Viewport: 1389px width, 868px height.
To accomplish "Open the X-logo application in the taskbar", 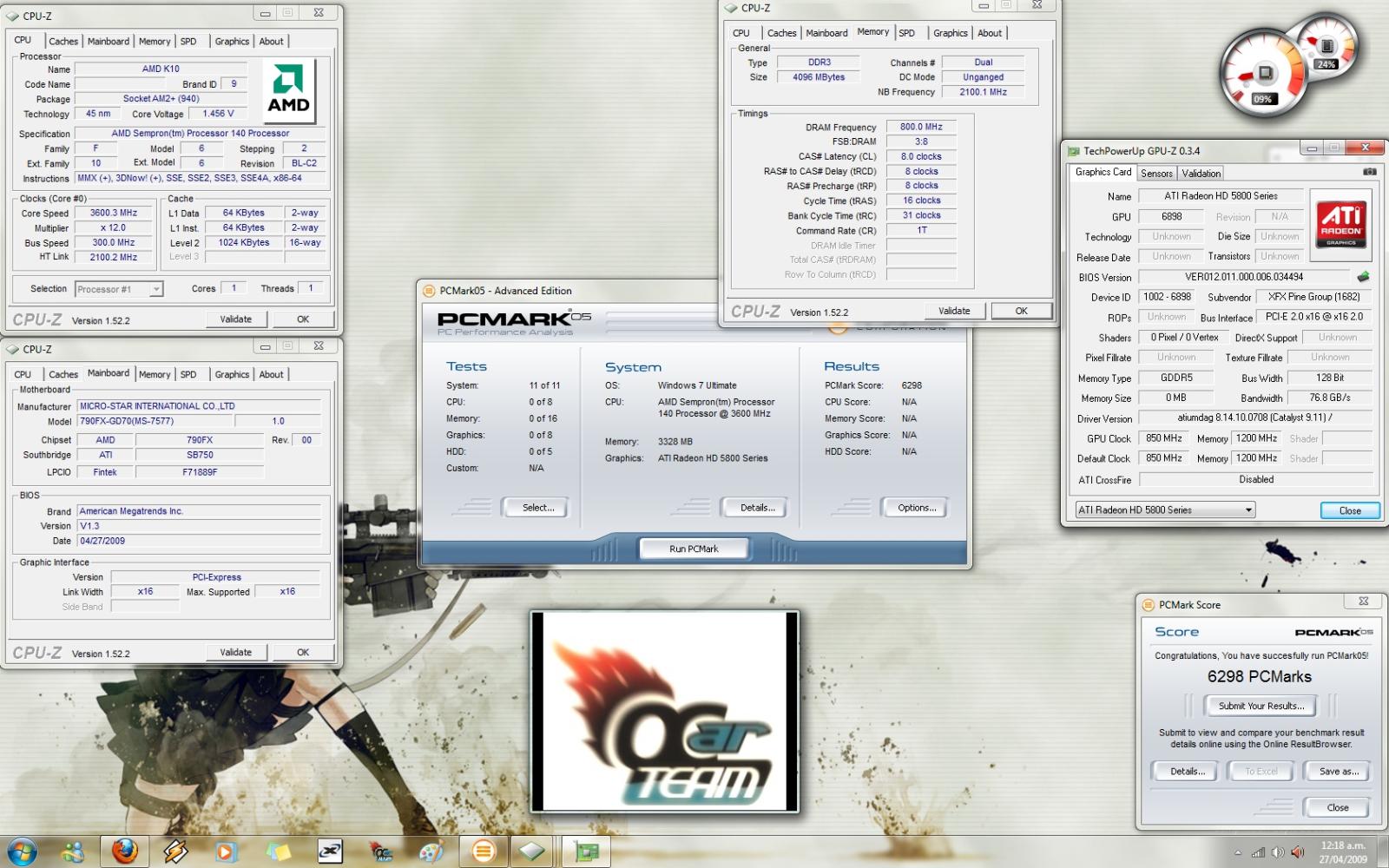I will click(x=329, y=852).
